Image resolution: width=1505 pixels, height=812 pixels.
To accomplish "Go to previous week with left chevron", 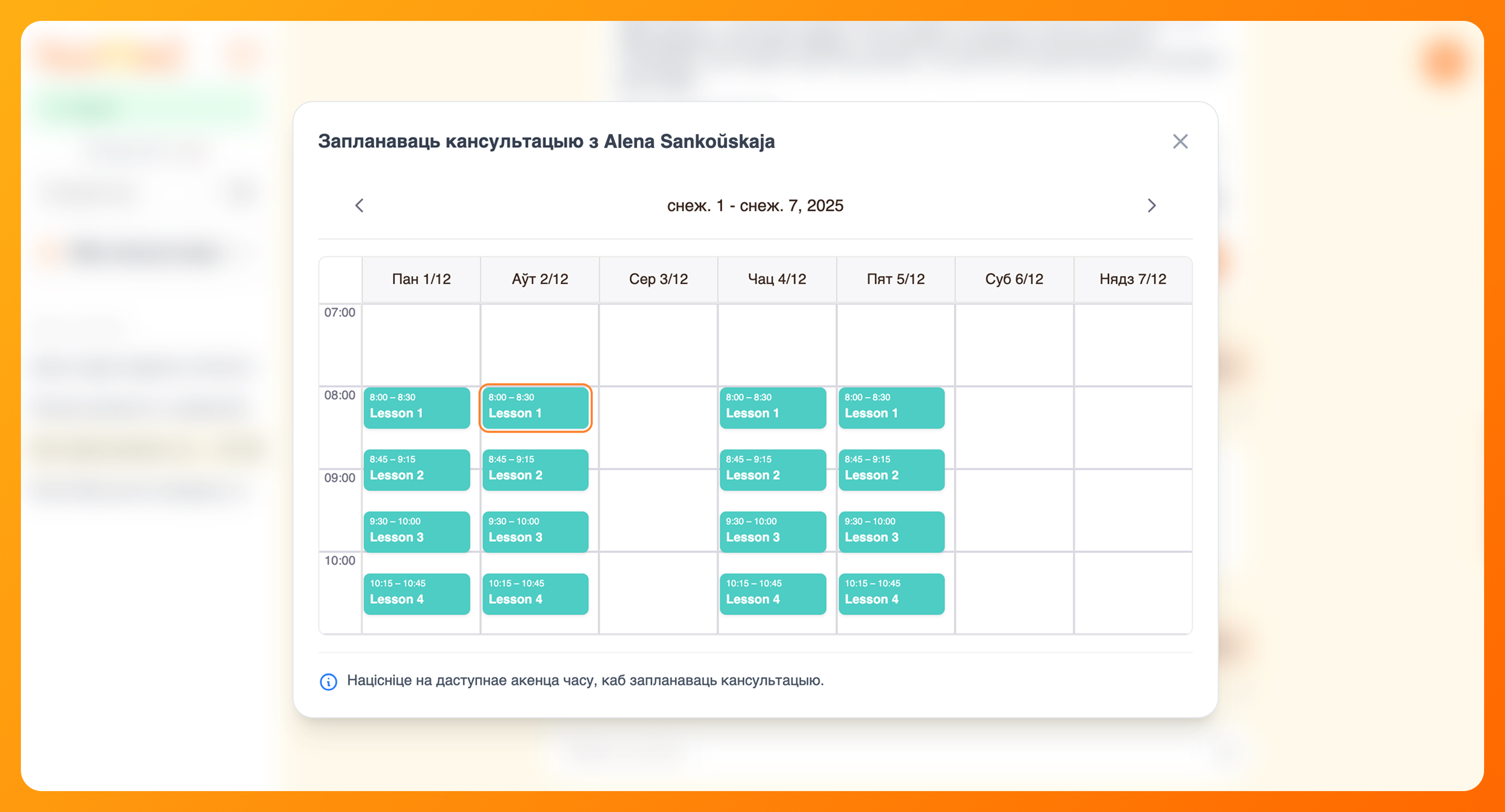I will (360, 206).
